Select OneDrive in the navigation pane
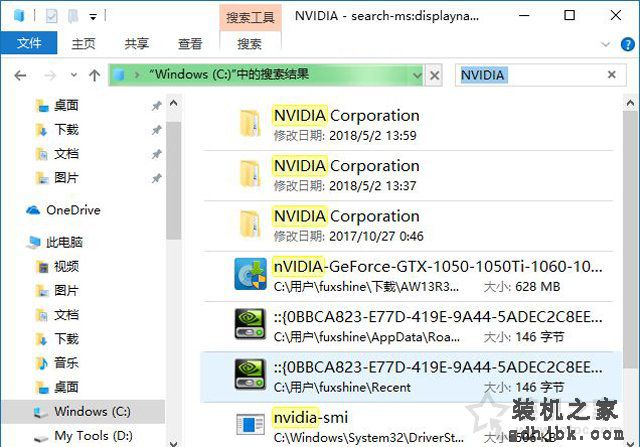Screen dimensions: 640x447 tap(73, 210)
